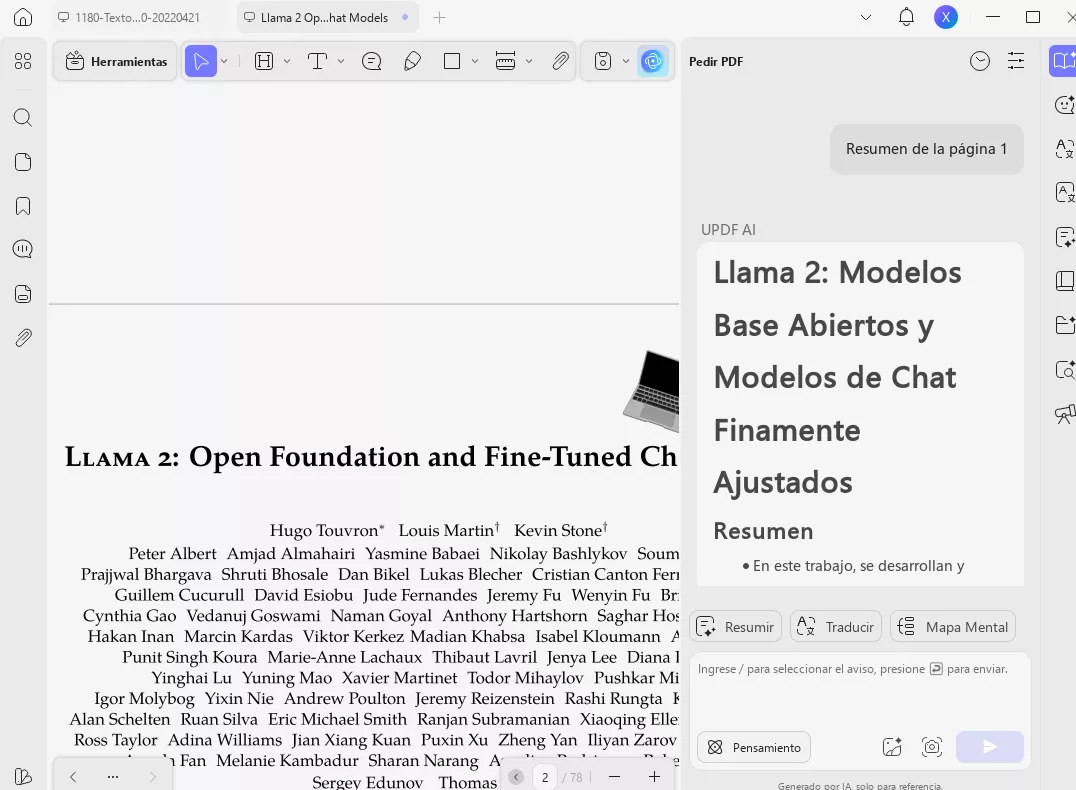The width and height of the screenshot is (1076, 790).
Task: Open the UPDF AI toolbar icon
Action: [x=652, y=62]
